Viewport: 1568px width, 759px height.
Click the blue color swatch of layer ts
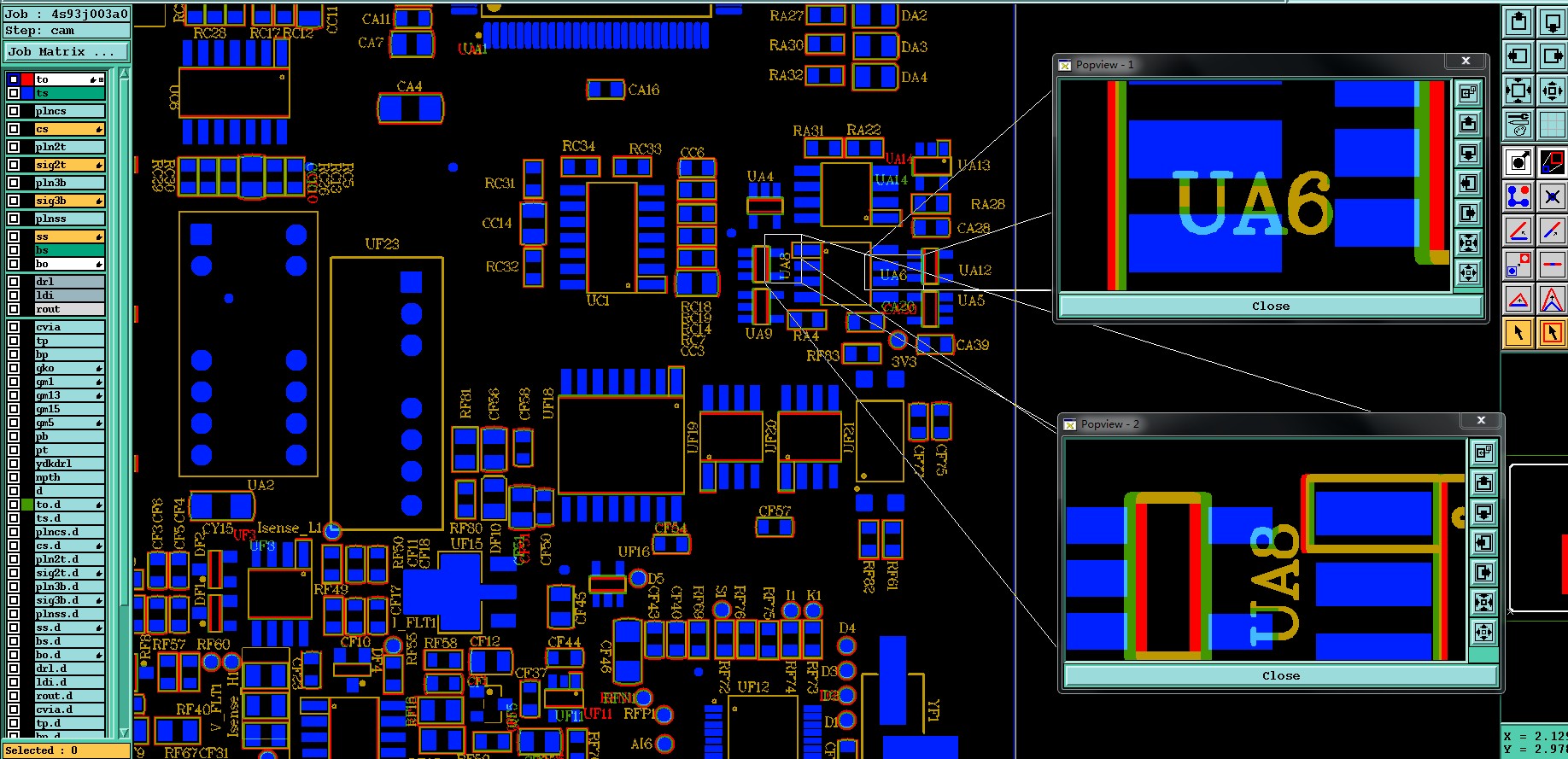click(x=27, y=93)
